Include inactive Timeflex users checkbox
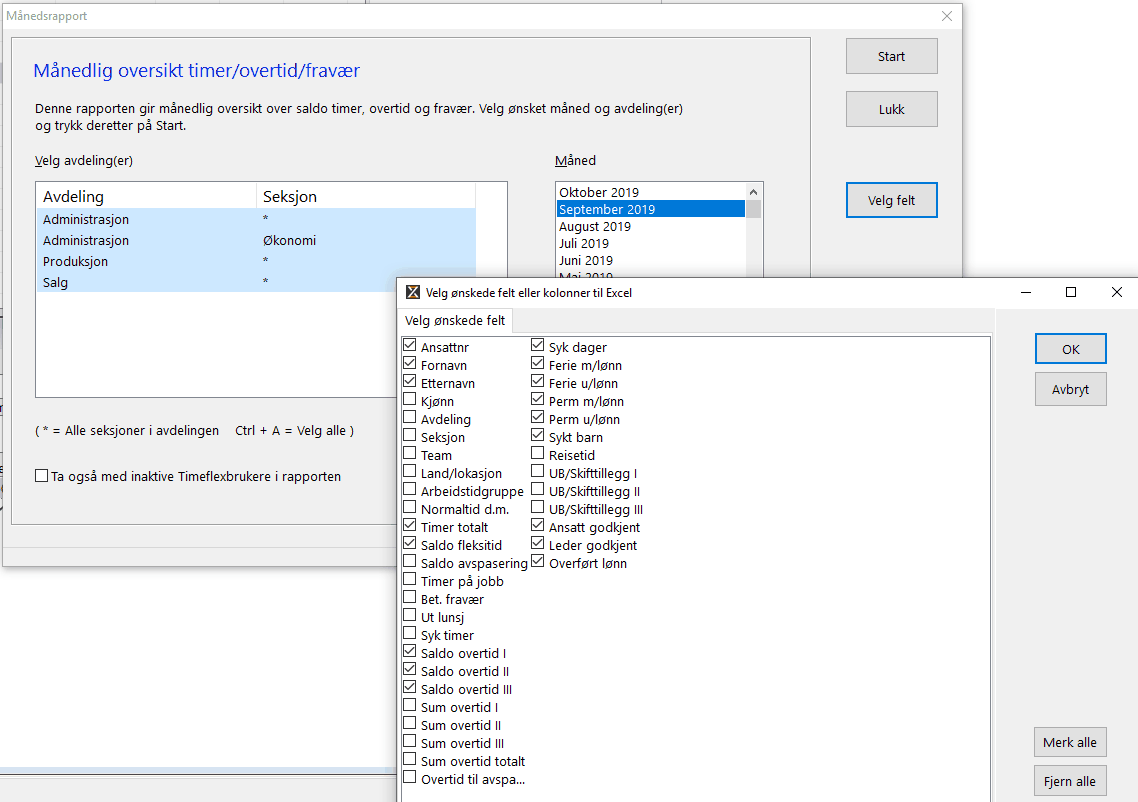 (x=42, y=477)
